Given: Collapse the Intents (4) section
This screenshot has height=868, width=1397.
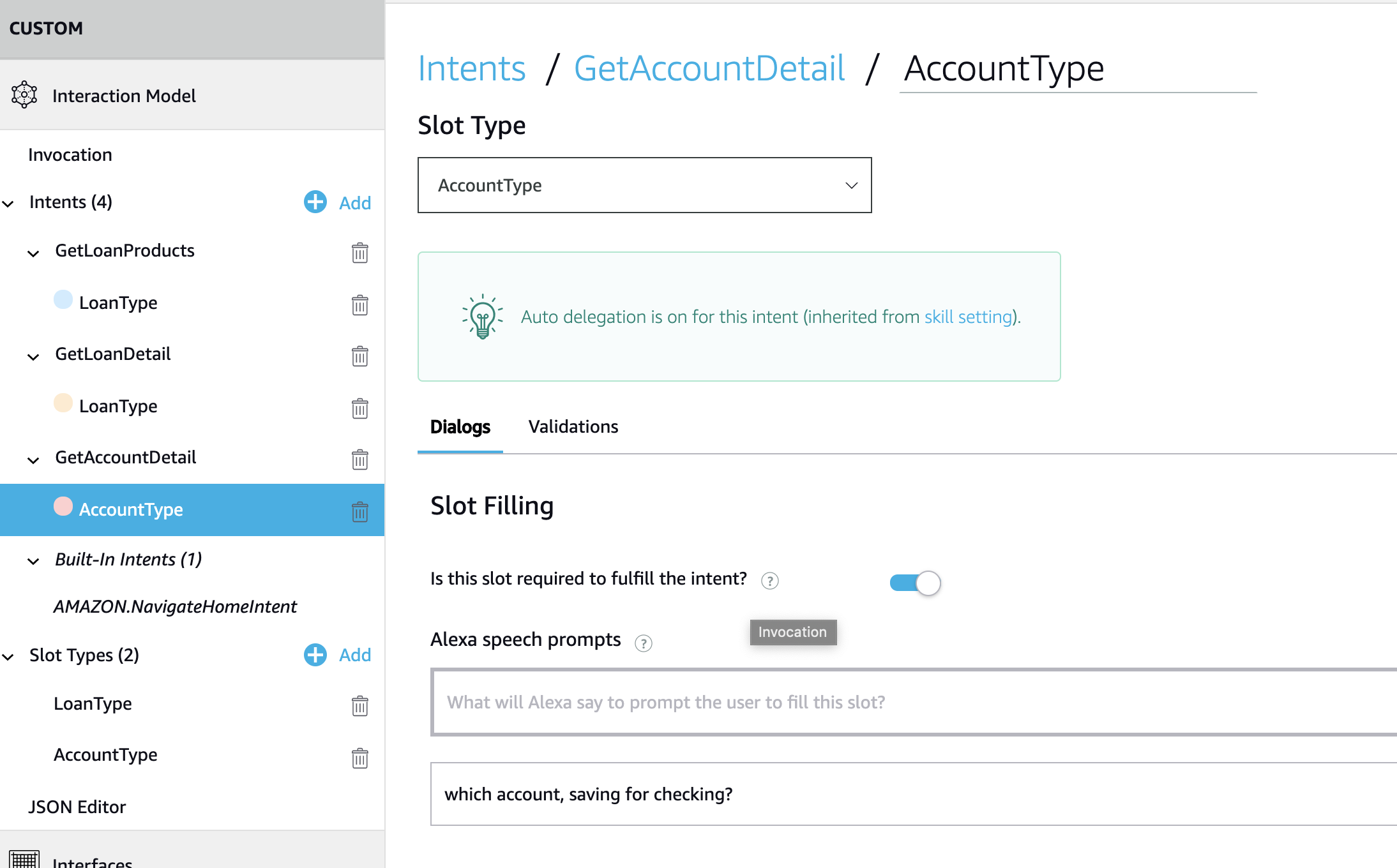Looking at the screenshot, I should coord(8,204).
